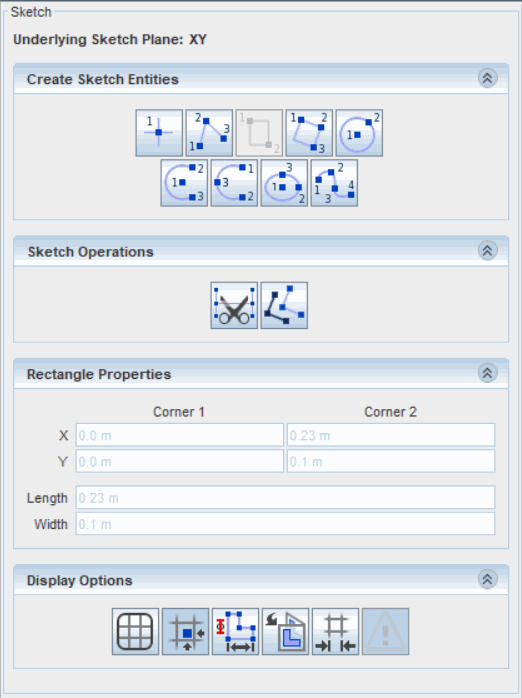Screen dimensions: 522x698
Task: Activate the trim scissors operation
Action: pyautogui.click(x=234, y=305)
